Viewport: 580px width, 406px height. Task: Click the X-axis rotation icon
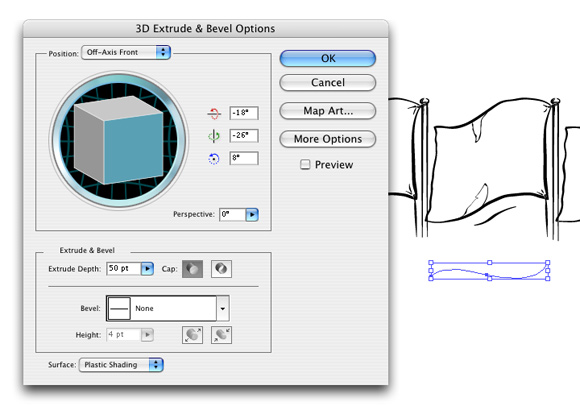pos(214,114)
